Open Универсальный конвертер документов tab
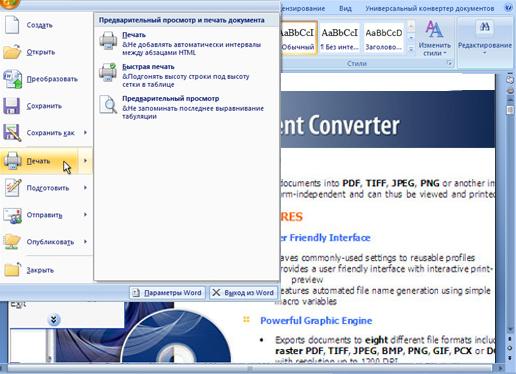Image resolution: width=516 pixels, height=374 pixels. pyautogui.click(x=429, y=9)
